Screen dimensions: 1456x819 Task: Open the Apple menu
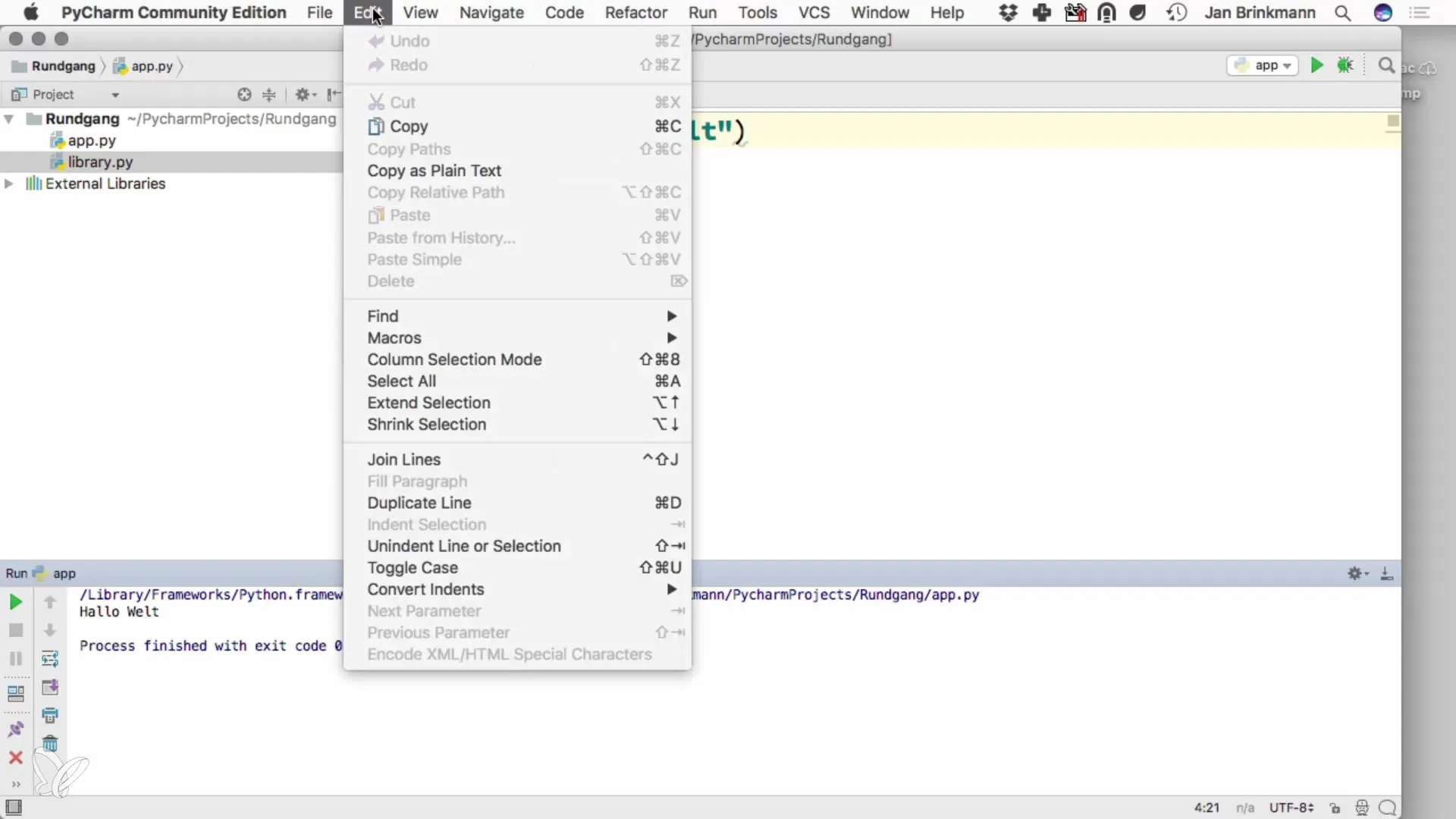click(x=31, y=13)
